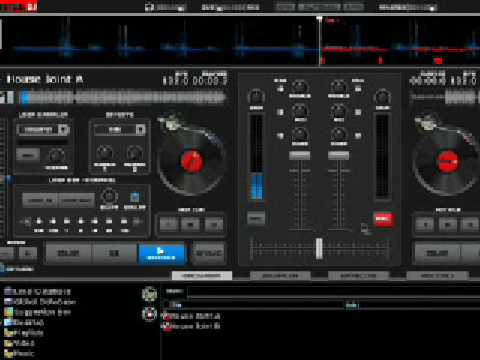Screen dimensions: 480x360
Task: Toggle left channel high kill button
Action: [x=280, y=88]
